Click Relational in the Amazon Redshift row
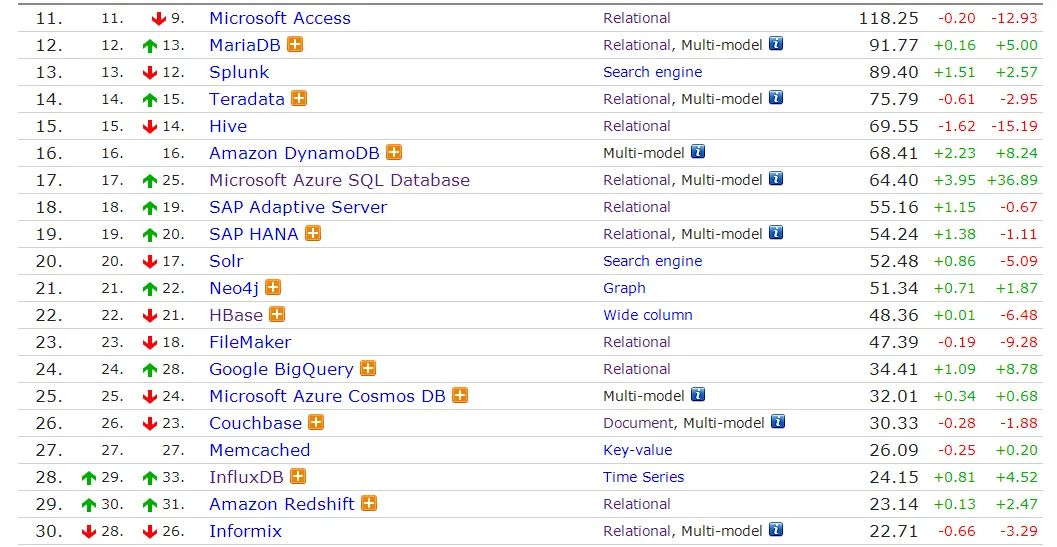The width and height of the screenshot is (1057, 547). 637,504
